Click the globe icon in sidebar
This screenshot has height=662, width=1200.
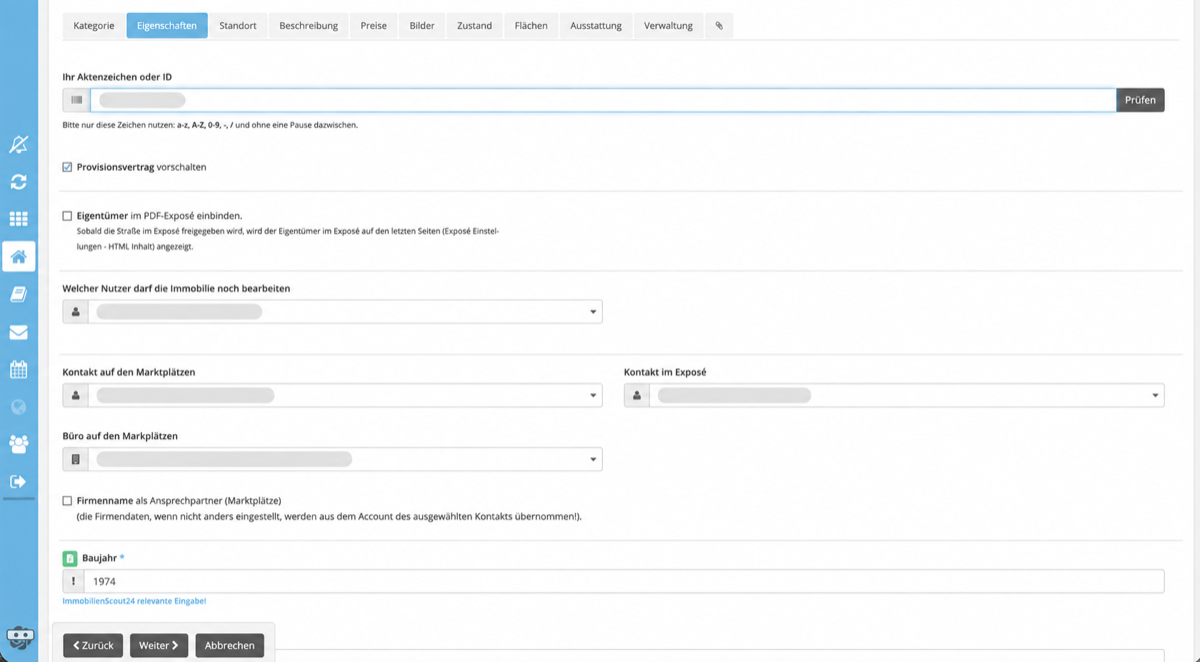[18, 407]
